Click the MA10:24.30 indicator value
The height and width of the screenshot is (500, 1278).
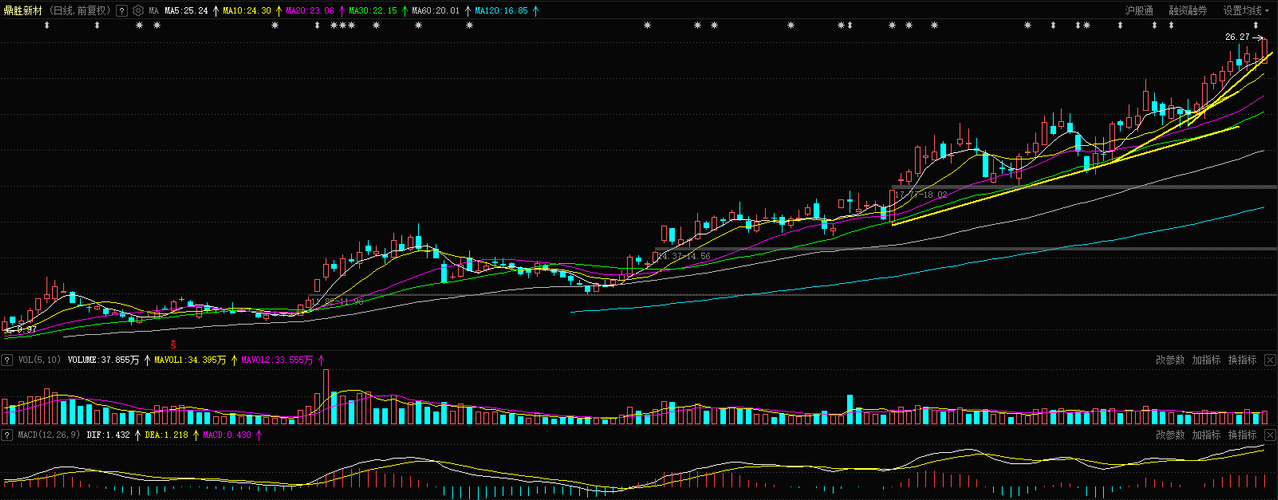coord(247,10)
